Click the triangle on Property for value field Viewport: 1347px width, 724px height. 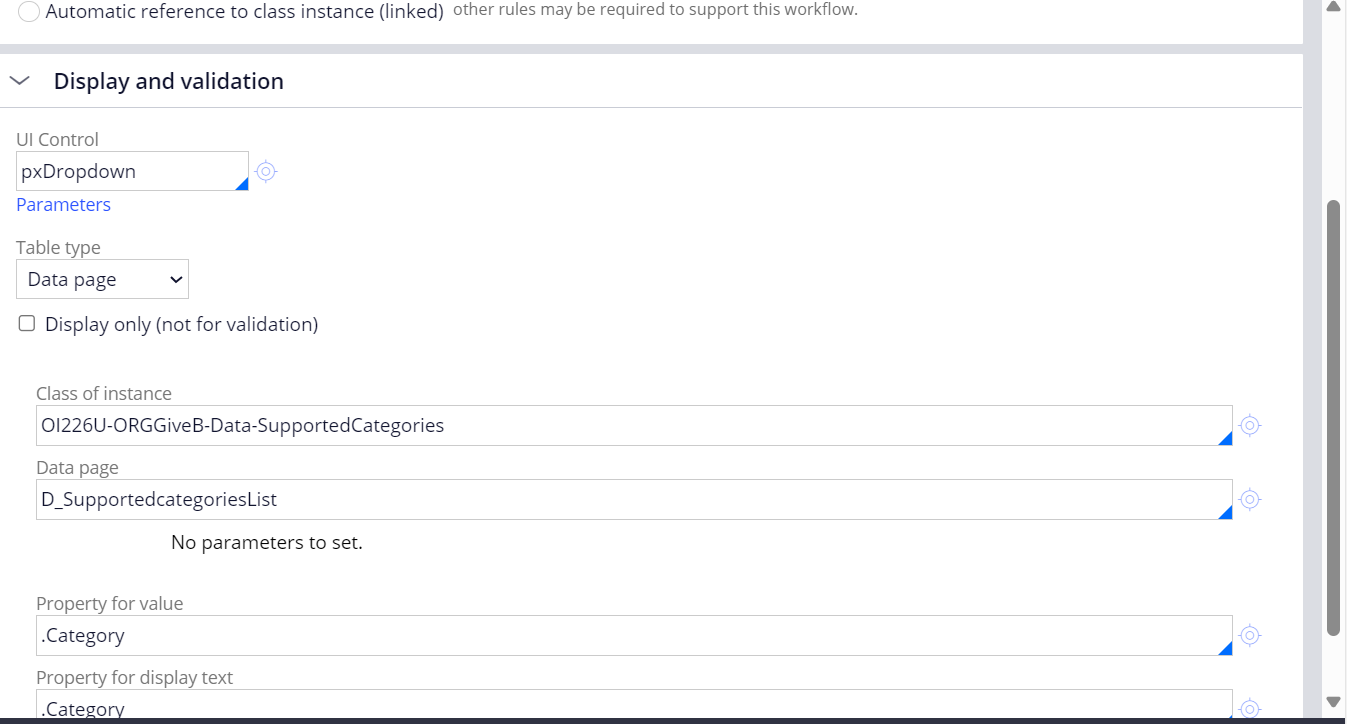[1225, 648]
